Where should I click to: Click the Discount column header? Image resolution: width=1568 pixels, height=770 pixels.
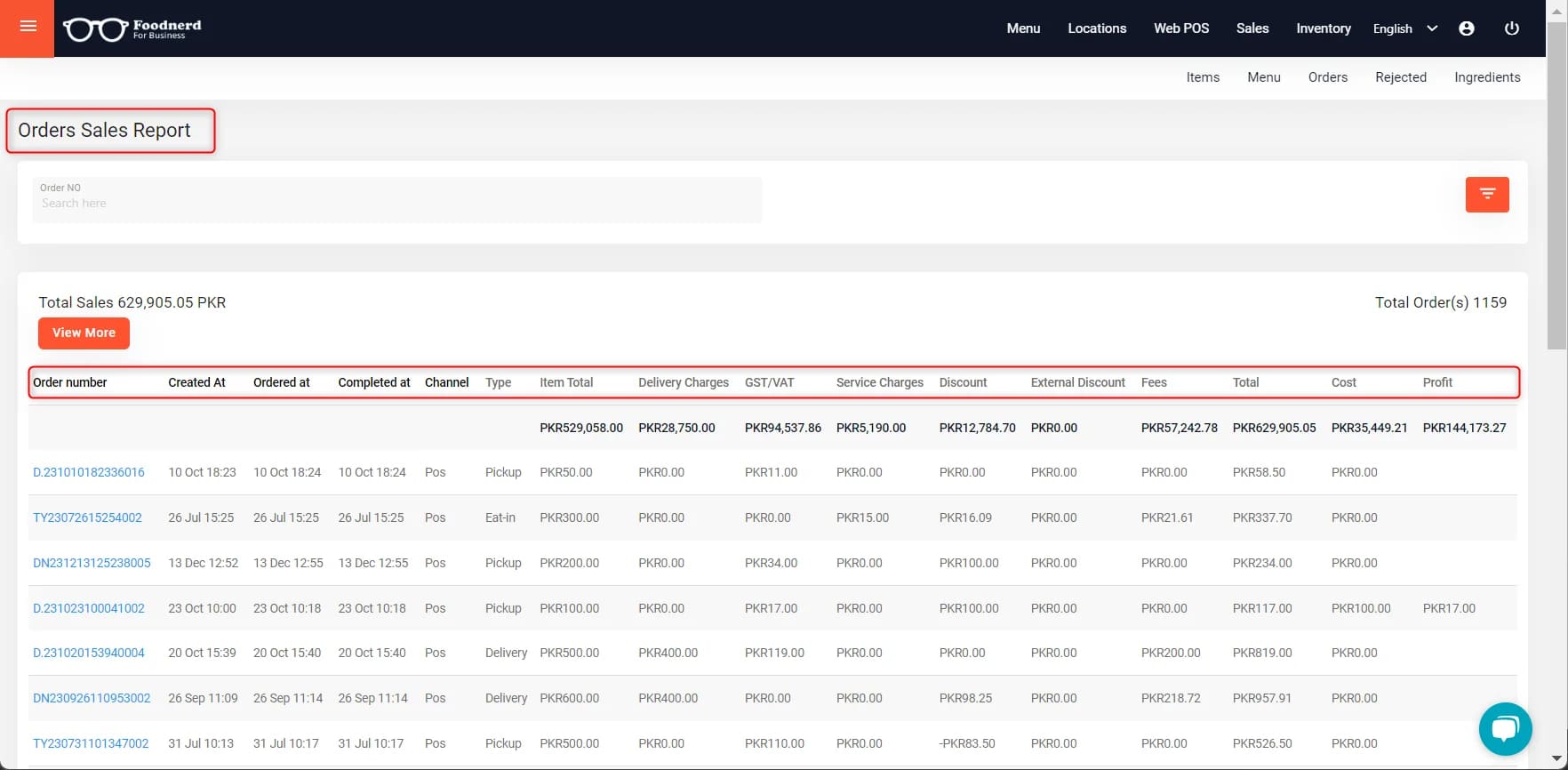pos(963,382)
